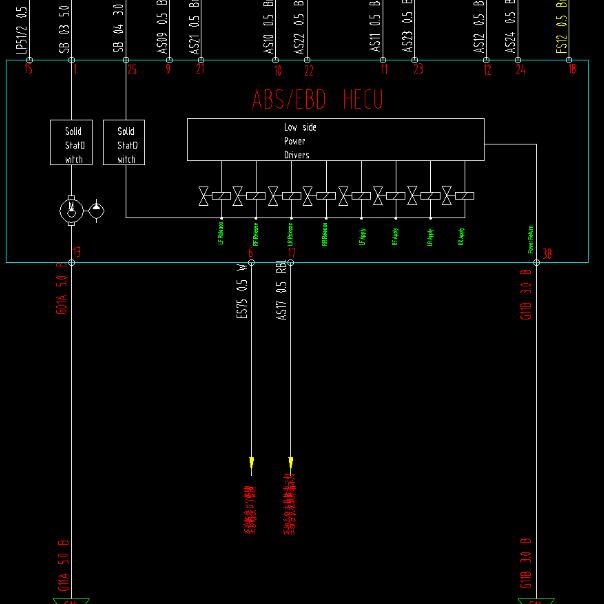Select the G01B 3.0 B label just below pin 38

click(x=526, y=295)
